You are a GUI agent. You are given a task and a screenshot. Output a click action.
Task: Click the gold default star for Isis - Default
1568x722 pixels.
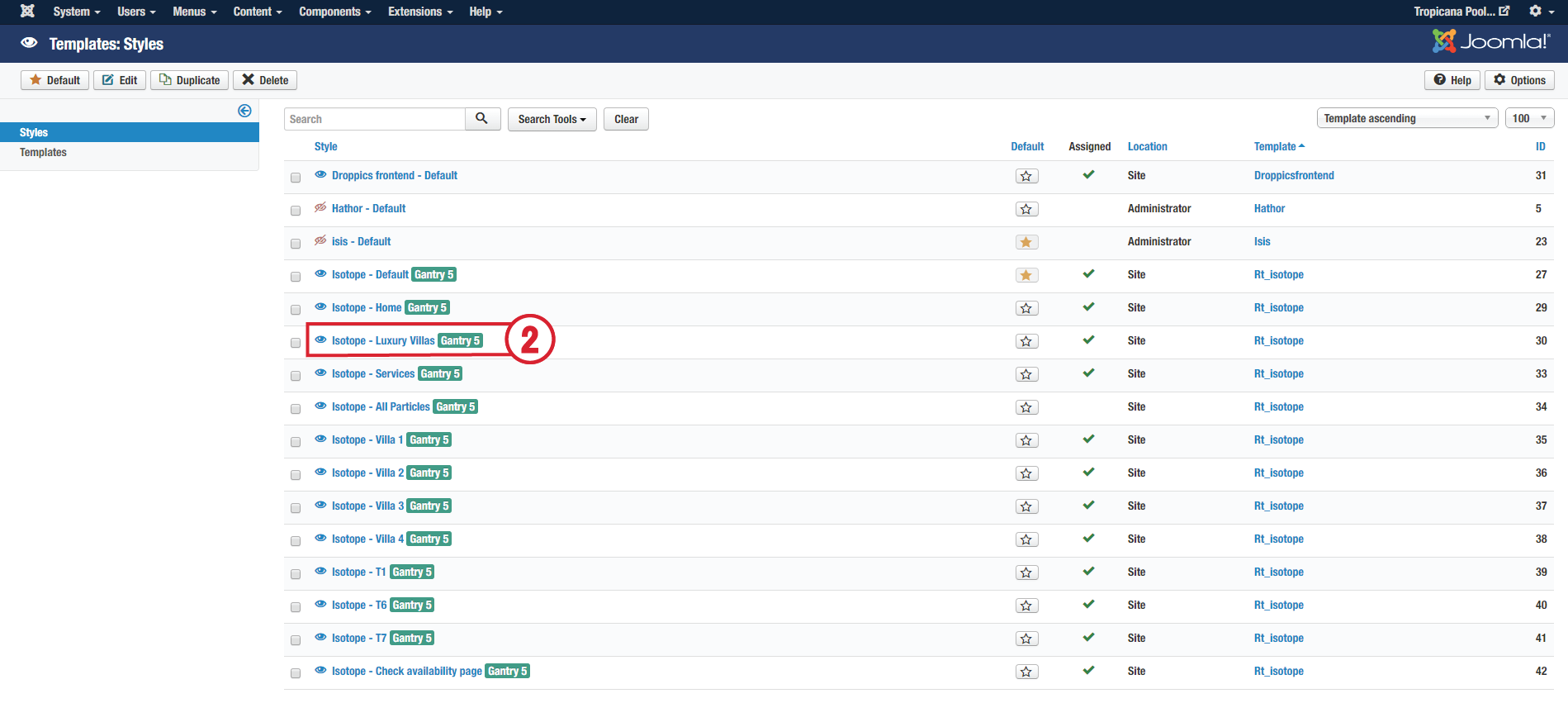pyautogui.click(x=1026, y=242)
